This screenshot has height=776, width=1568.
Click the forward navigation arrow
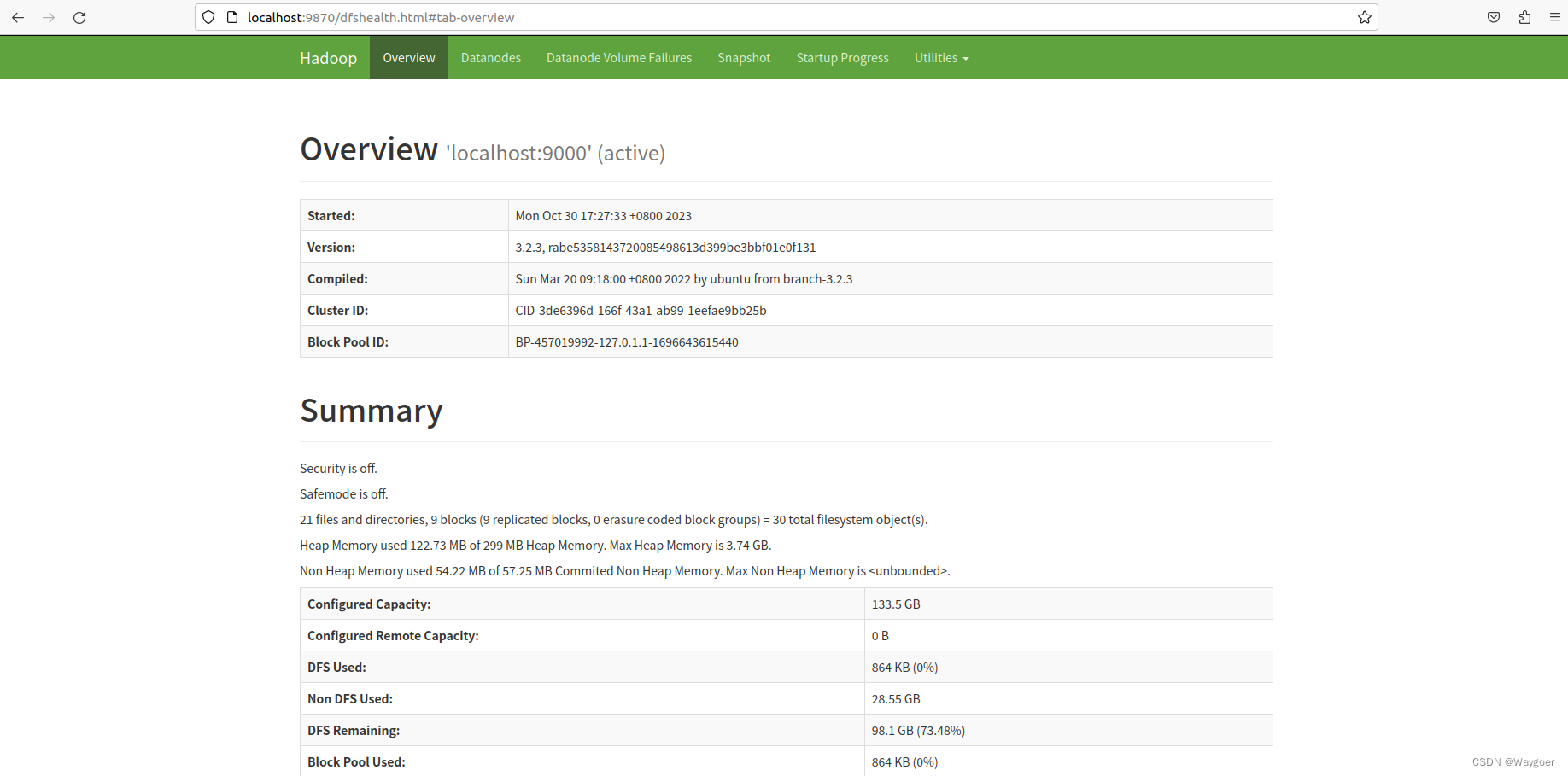(x=49, y=17)
